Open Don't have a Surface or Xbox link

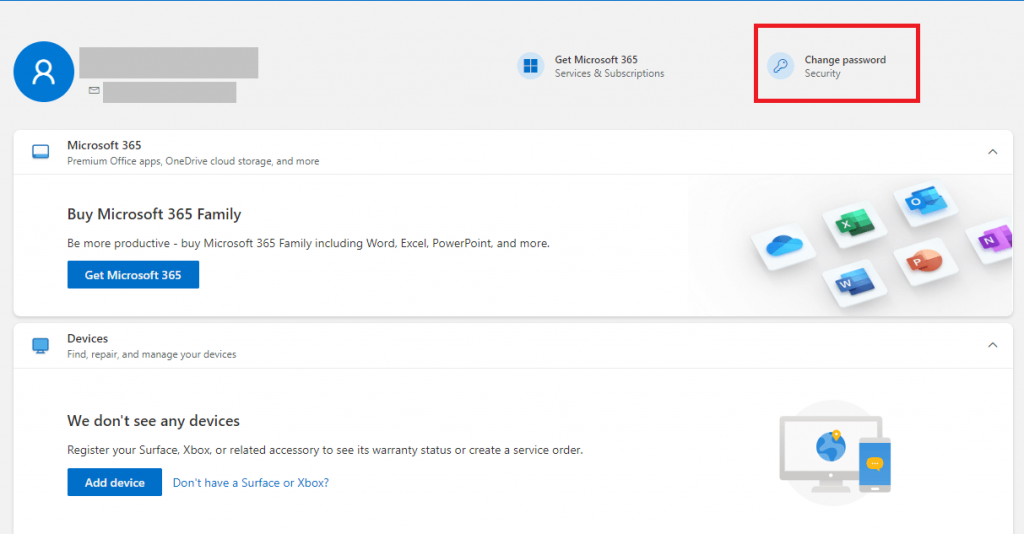[x=251, y=482]
